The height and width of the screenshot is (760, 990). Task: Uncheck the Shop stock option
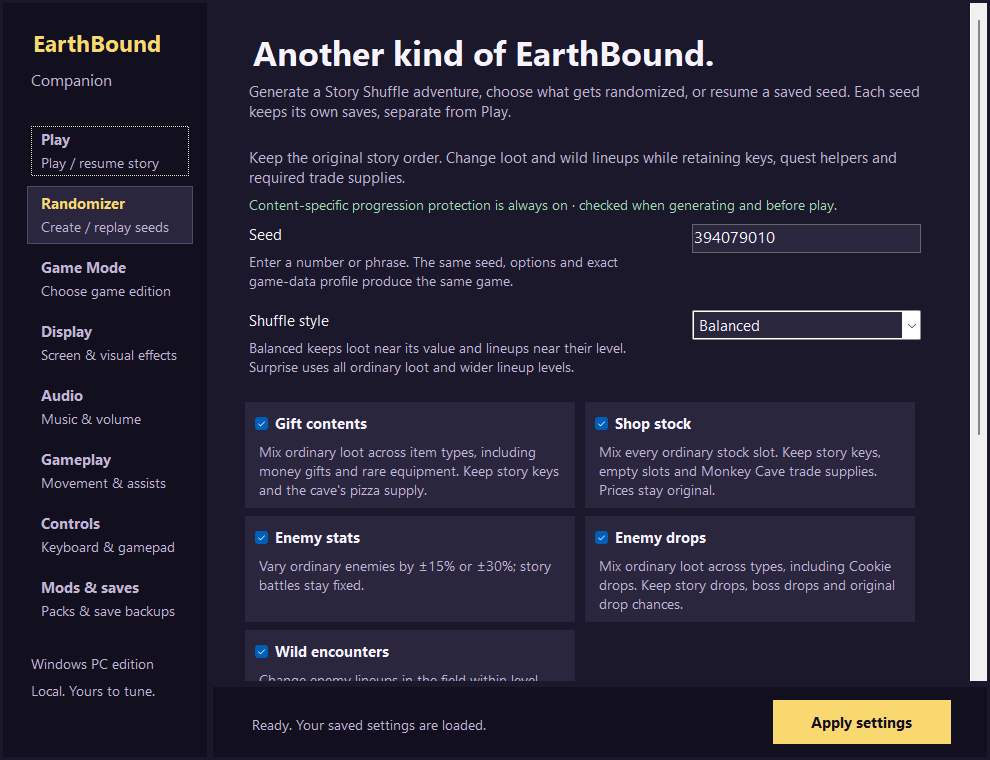tap(602, 424)
